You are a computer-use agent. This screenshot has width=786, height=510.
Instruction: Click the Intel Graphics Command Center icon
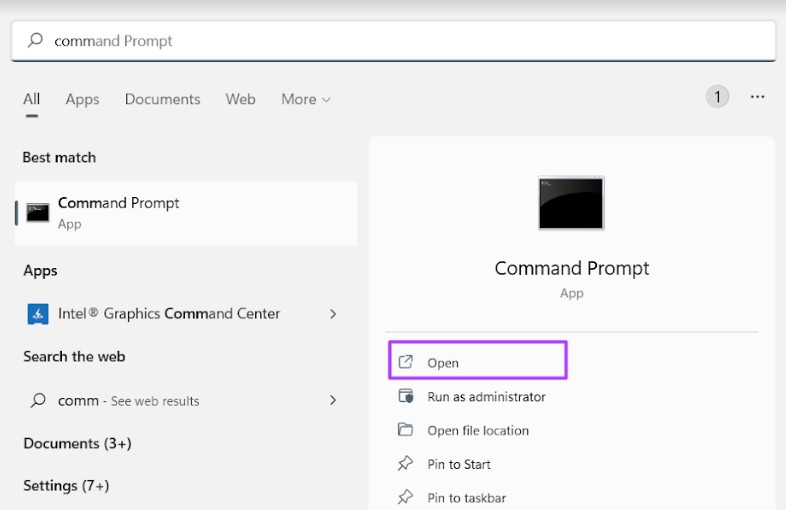[x=38, y=314]
